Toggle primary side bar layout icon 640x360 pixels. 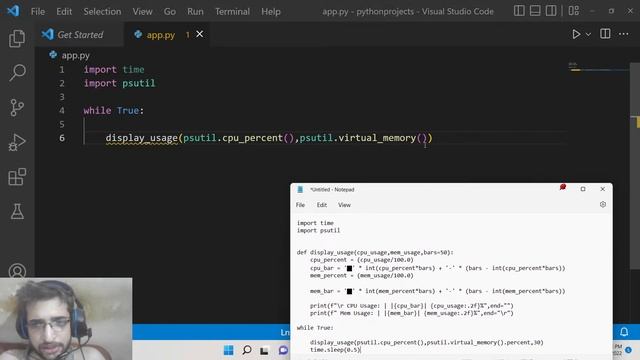click(519, 11)
